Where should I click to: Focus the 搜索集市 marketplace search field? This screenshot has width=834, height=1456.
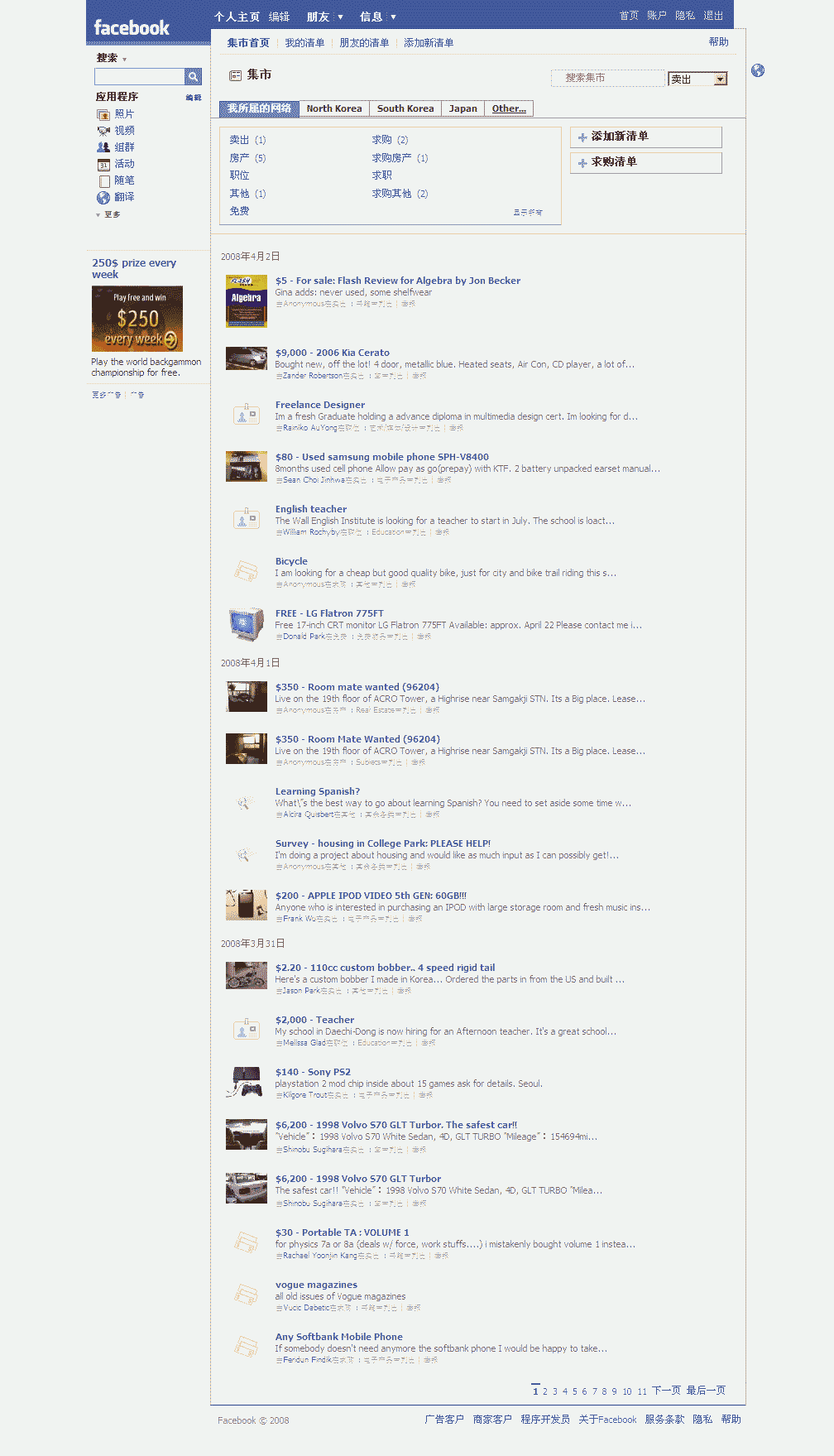(608, 78)
